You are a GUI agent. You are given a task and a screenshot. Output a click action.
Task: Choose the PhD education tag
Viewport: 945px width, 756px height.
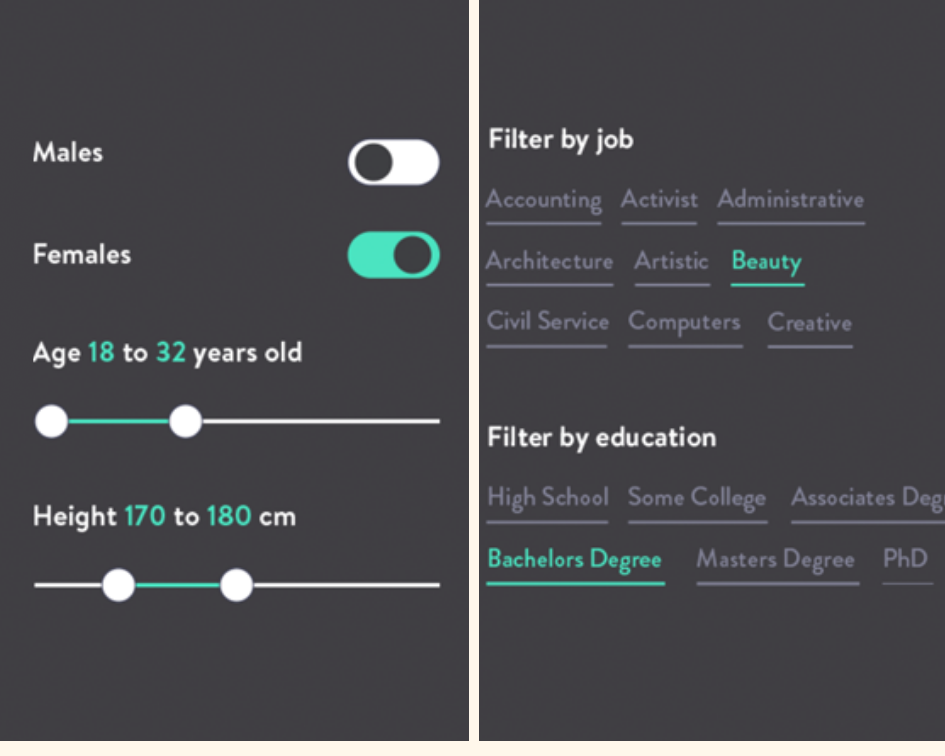coord(905,559)
